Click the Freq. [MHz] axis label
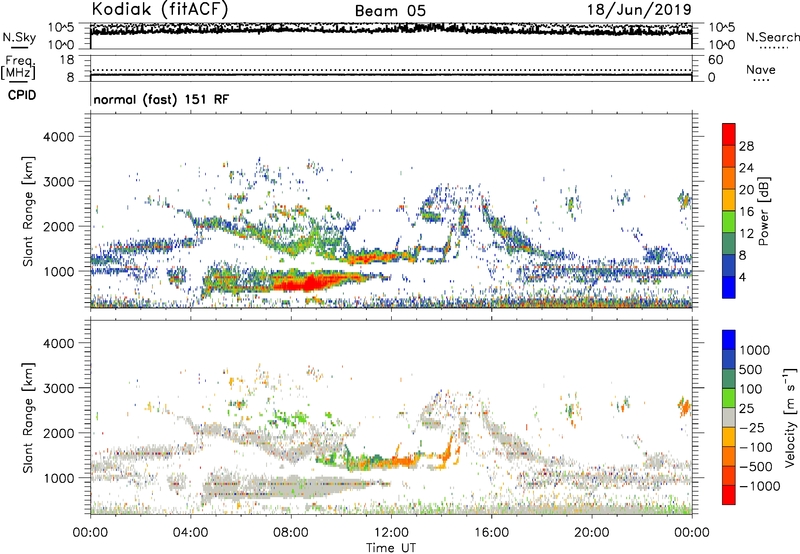Image resolution: width=800 pixels, height=554 pixels. (19, 67)
